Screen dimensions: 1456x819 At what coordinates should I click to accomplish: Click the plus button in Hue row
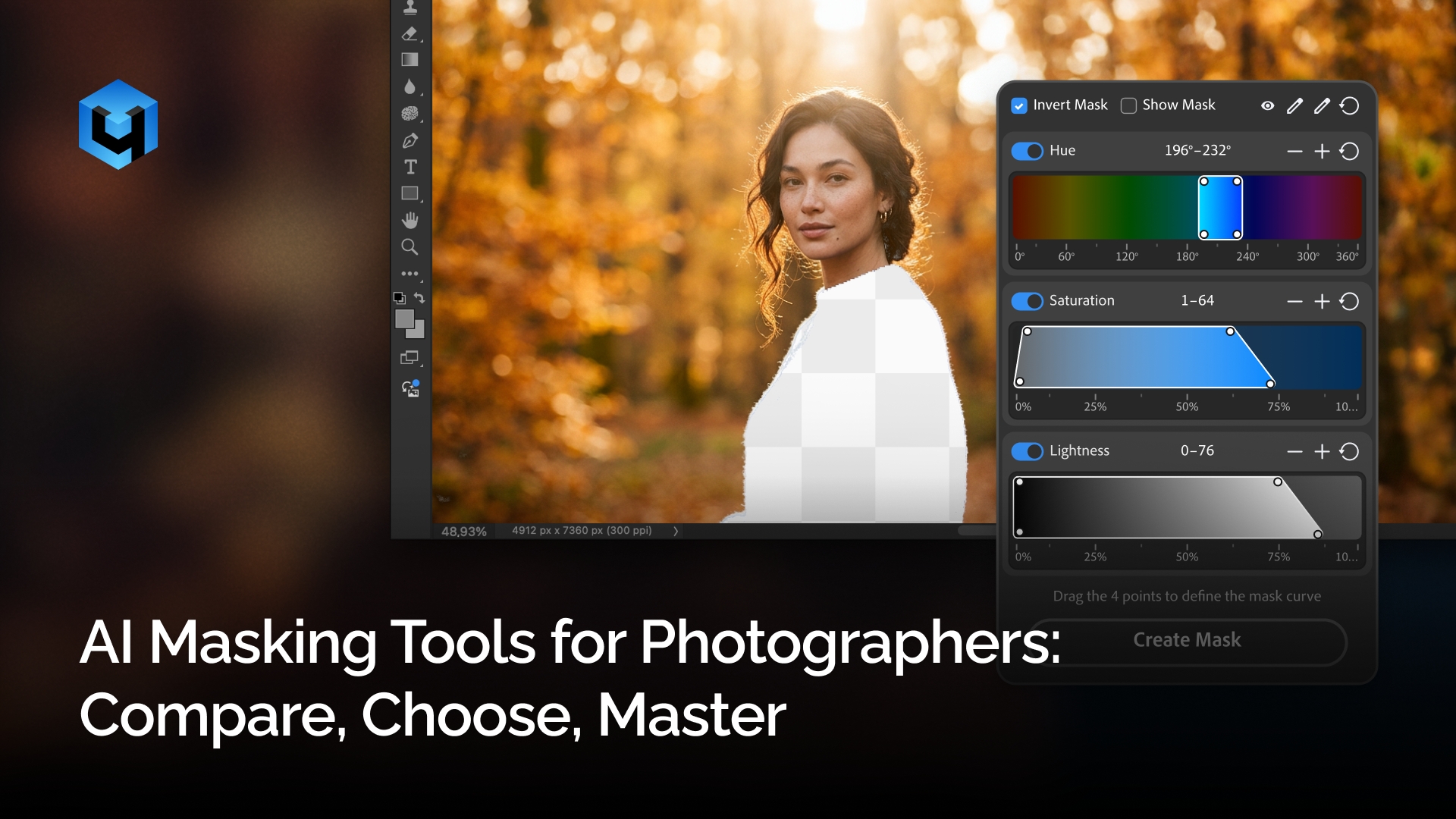point(1322,151)
